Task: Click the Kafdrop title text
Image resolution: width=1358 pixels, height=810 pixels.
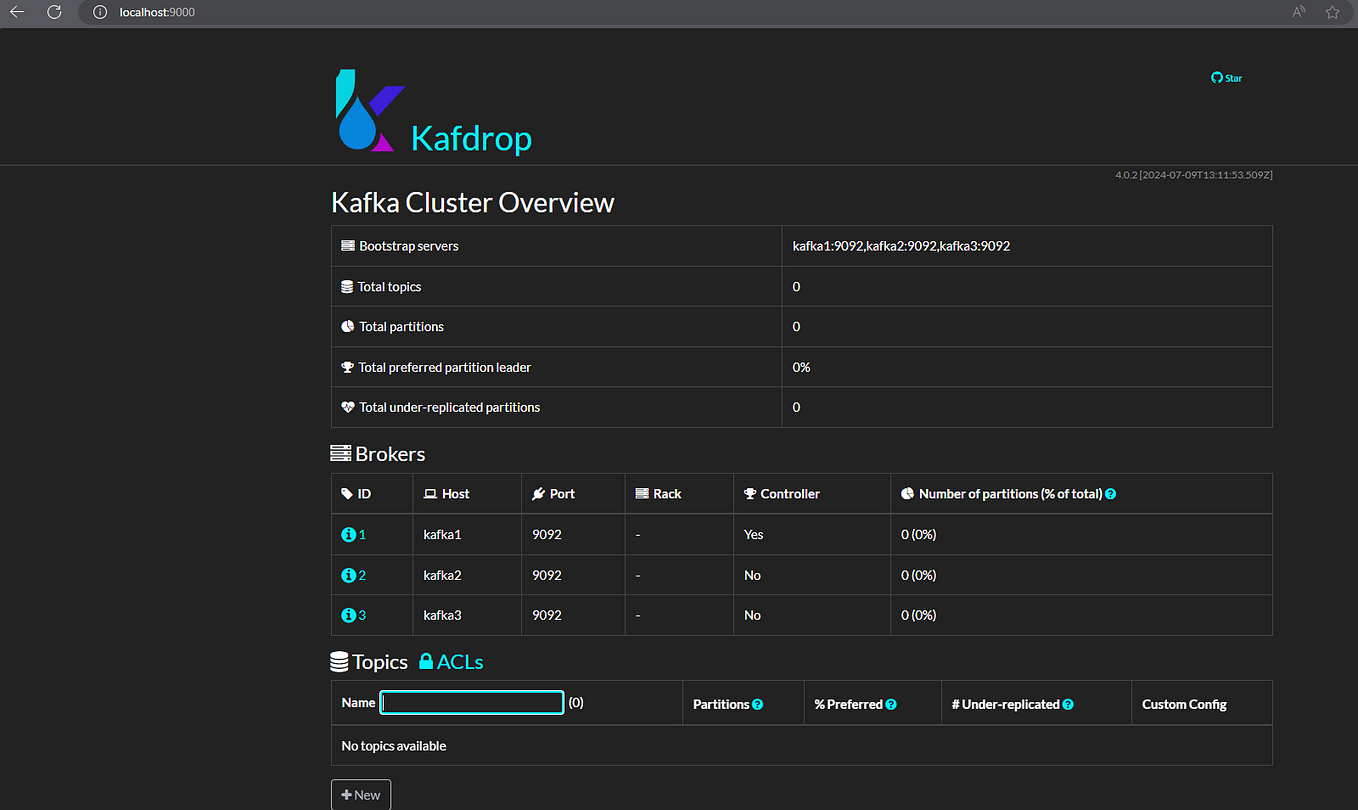Action: tap(471, 138)
